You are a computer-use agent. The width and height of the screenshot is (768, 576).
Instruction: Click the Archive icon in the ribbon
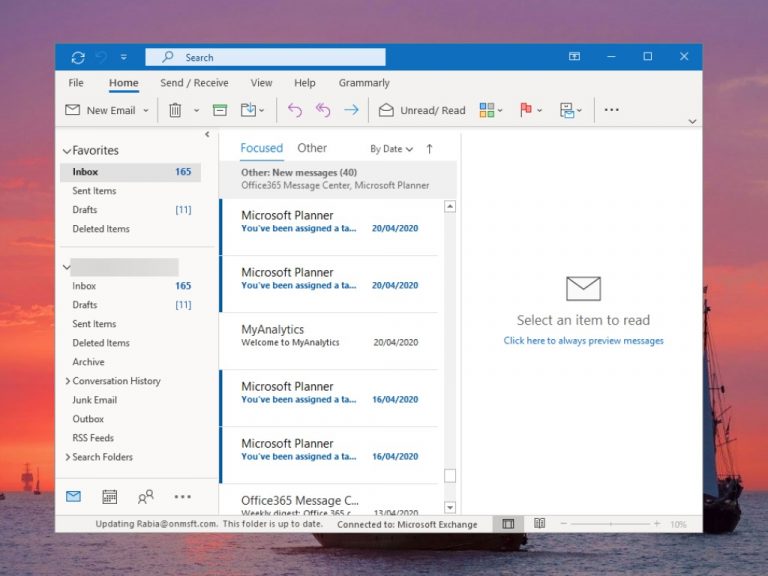220,110
